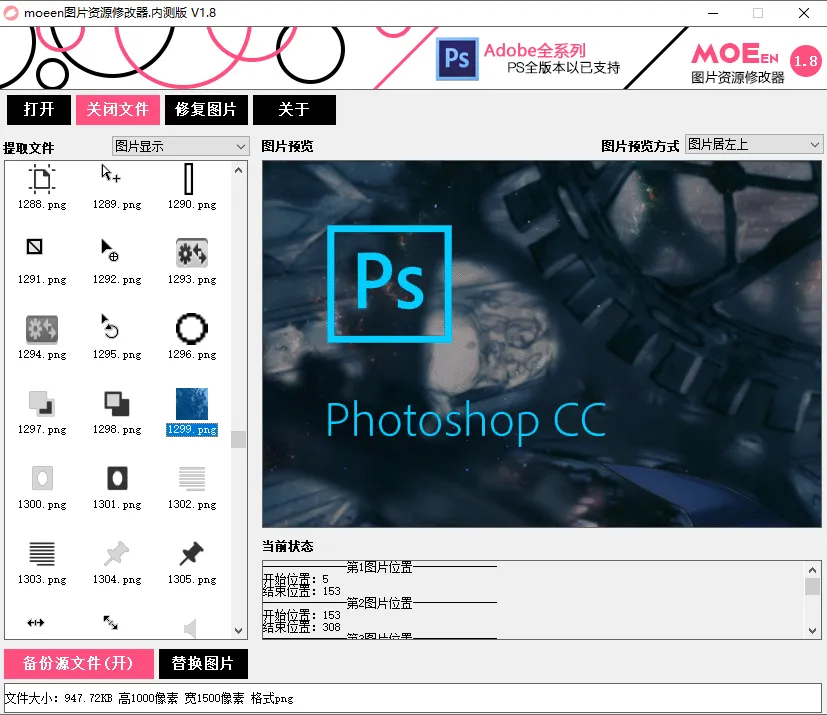Click the pink 1.8 version badge
Screen dimensions: 827x715
coord(805,61)
